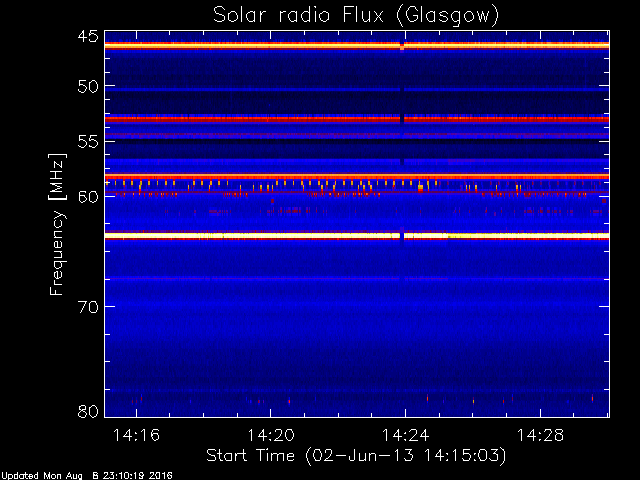
Task: Click the 'Updated Mon Aug 8 23:10:19 2016' footer
Action: click(x=87, y=476)
